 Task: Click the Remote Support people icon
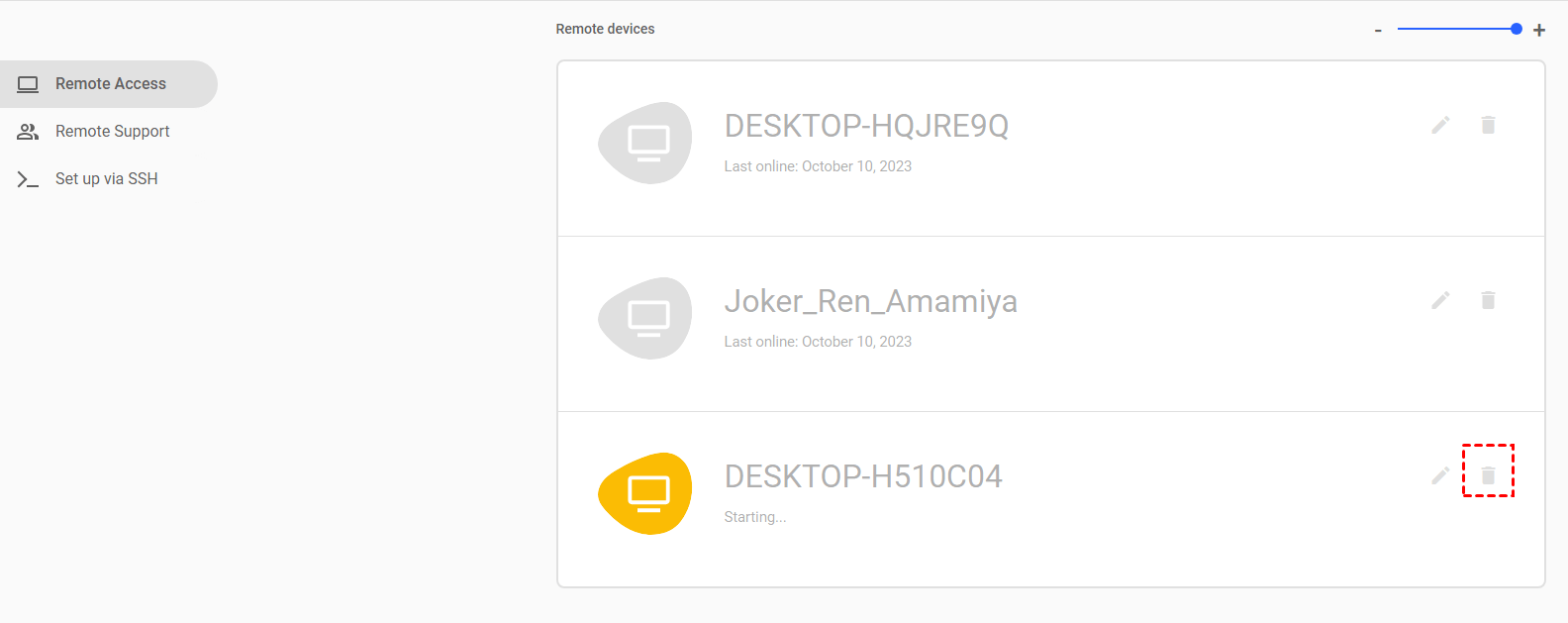point(28,132)
